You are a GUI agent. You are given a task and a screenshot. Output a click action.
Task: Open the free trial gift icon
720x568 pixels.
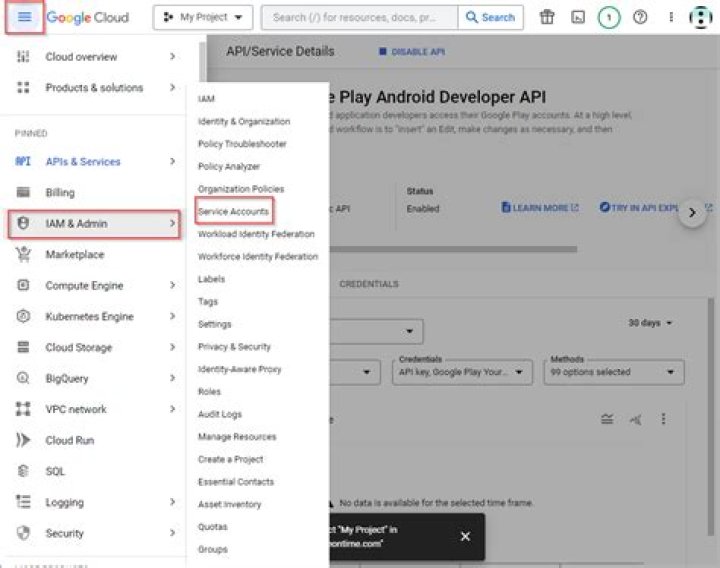coord(546,17)
